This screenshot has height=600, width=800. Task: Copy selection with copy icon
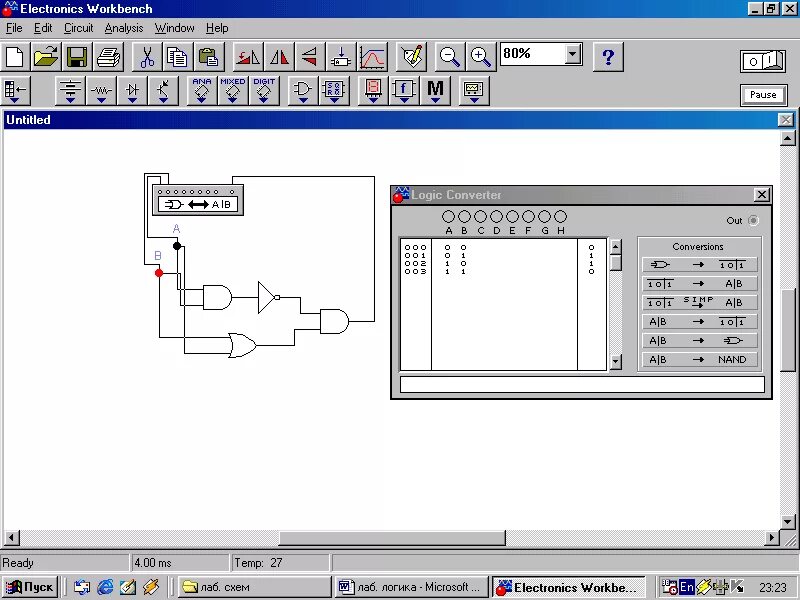[x=178, y=56]
